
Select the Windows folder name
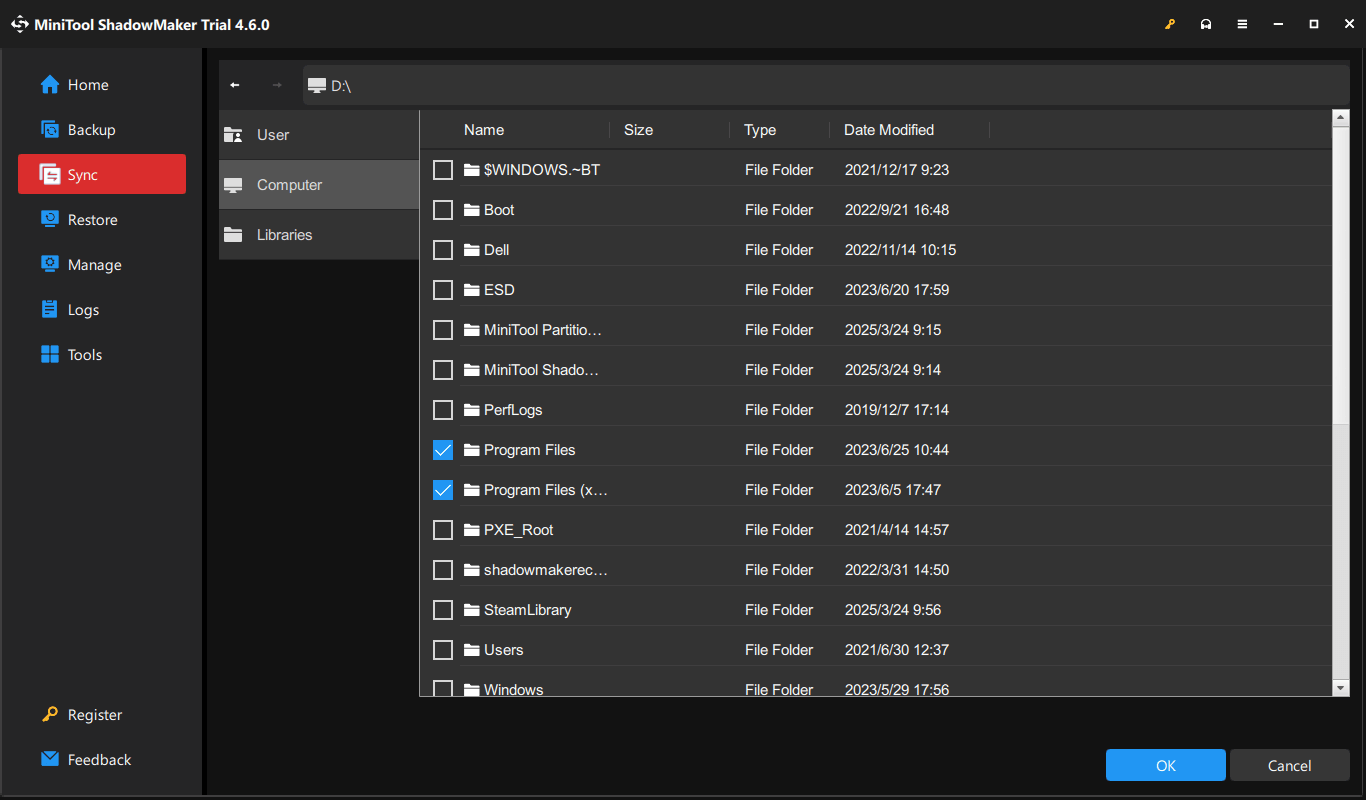(x=514, y=689)
